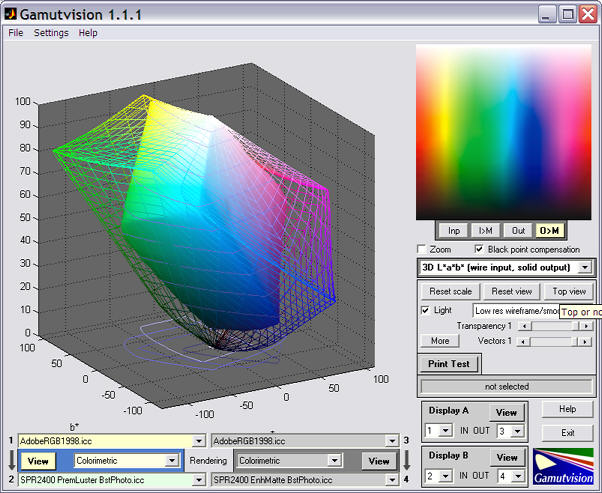Click the Help button at right
Viewport: 602px width, 493px height.
pyautogui.click(x=567, y=409)
